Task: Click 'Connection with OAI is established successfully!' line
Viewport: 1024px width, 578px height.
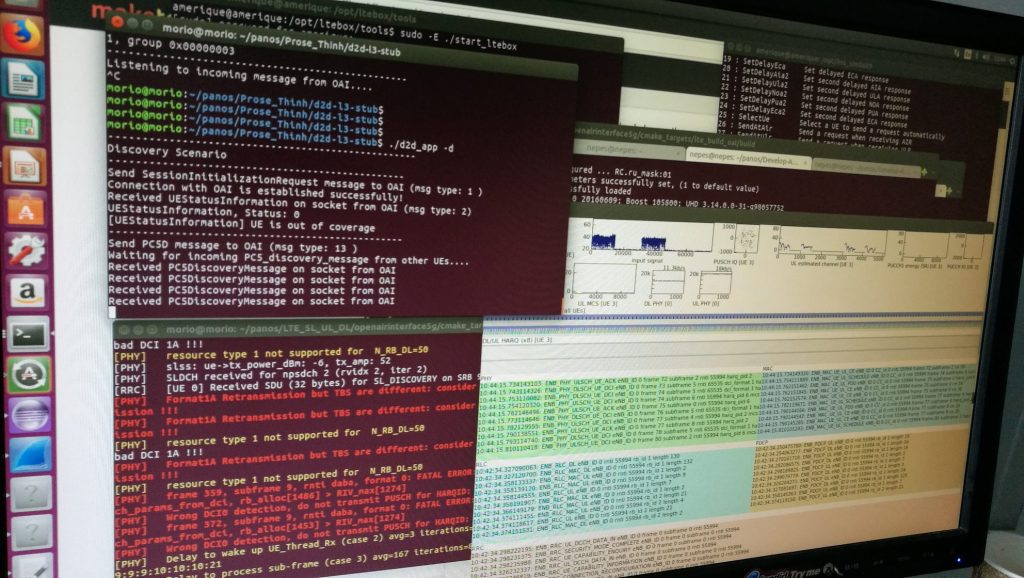Action: click(255, 191)
